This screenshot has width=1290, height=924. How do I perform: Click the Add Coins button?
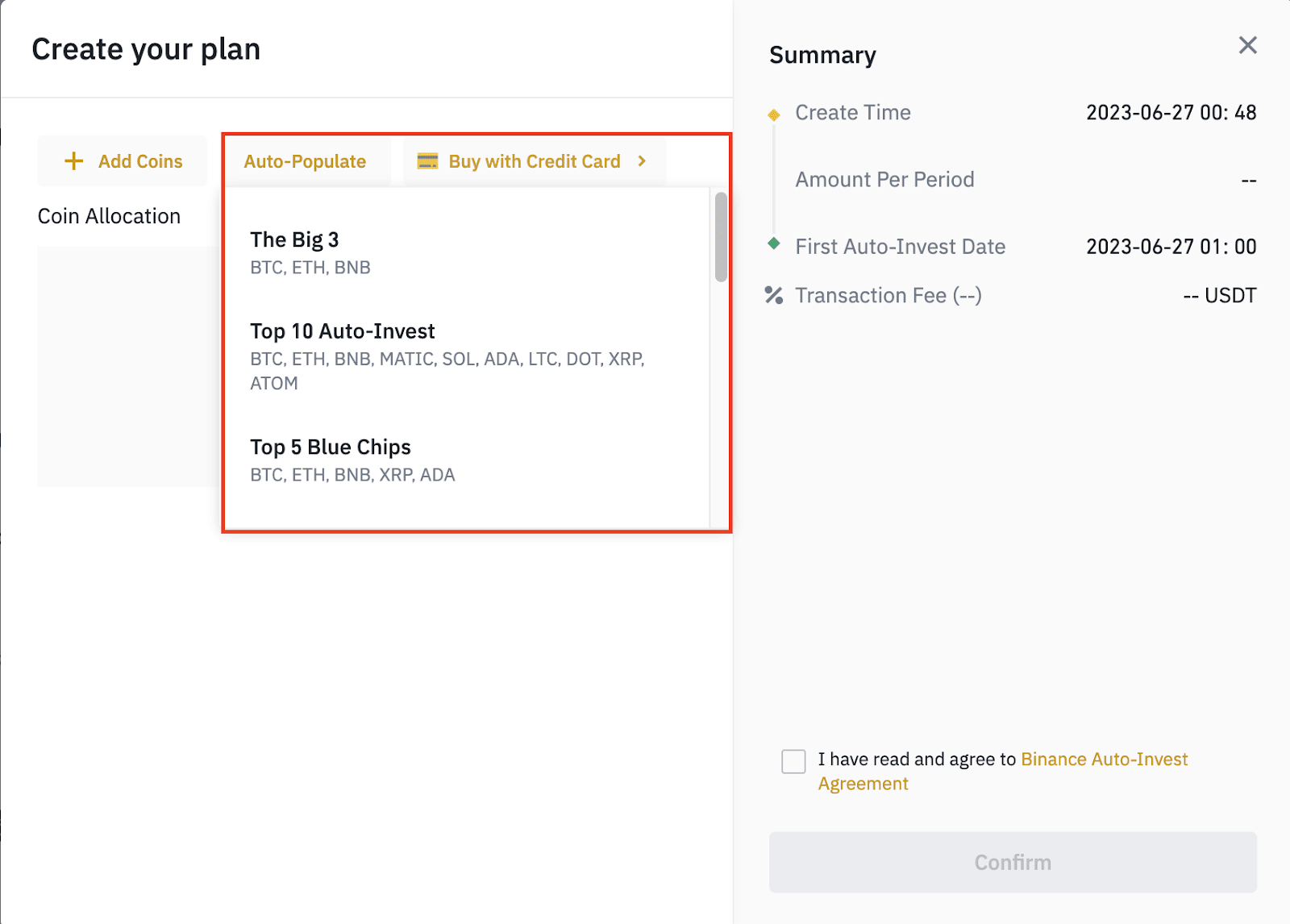tap(123, 161)
